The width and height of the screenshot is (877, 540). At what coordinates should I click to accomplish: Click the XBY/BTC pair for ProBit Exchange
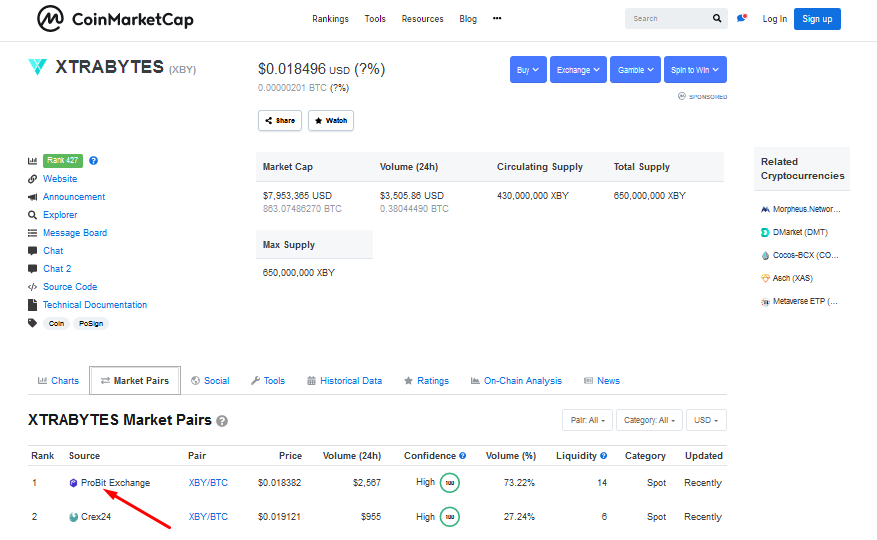[x=208, y=482]
